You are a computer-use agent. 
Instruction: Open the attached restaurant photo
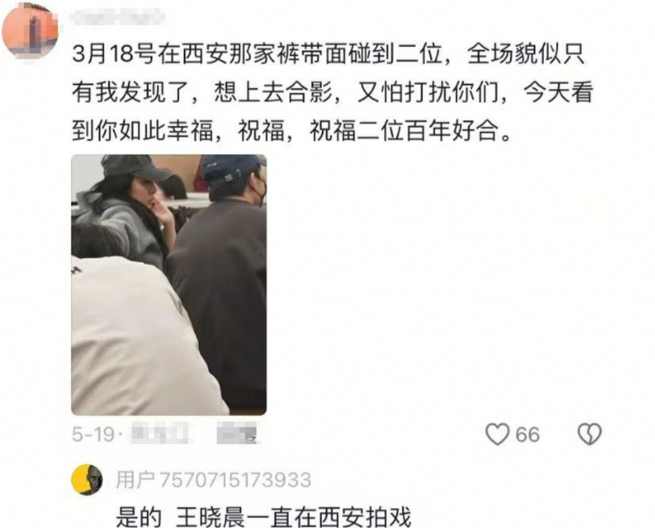tap(169, 284)
